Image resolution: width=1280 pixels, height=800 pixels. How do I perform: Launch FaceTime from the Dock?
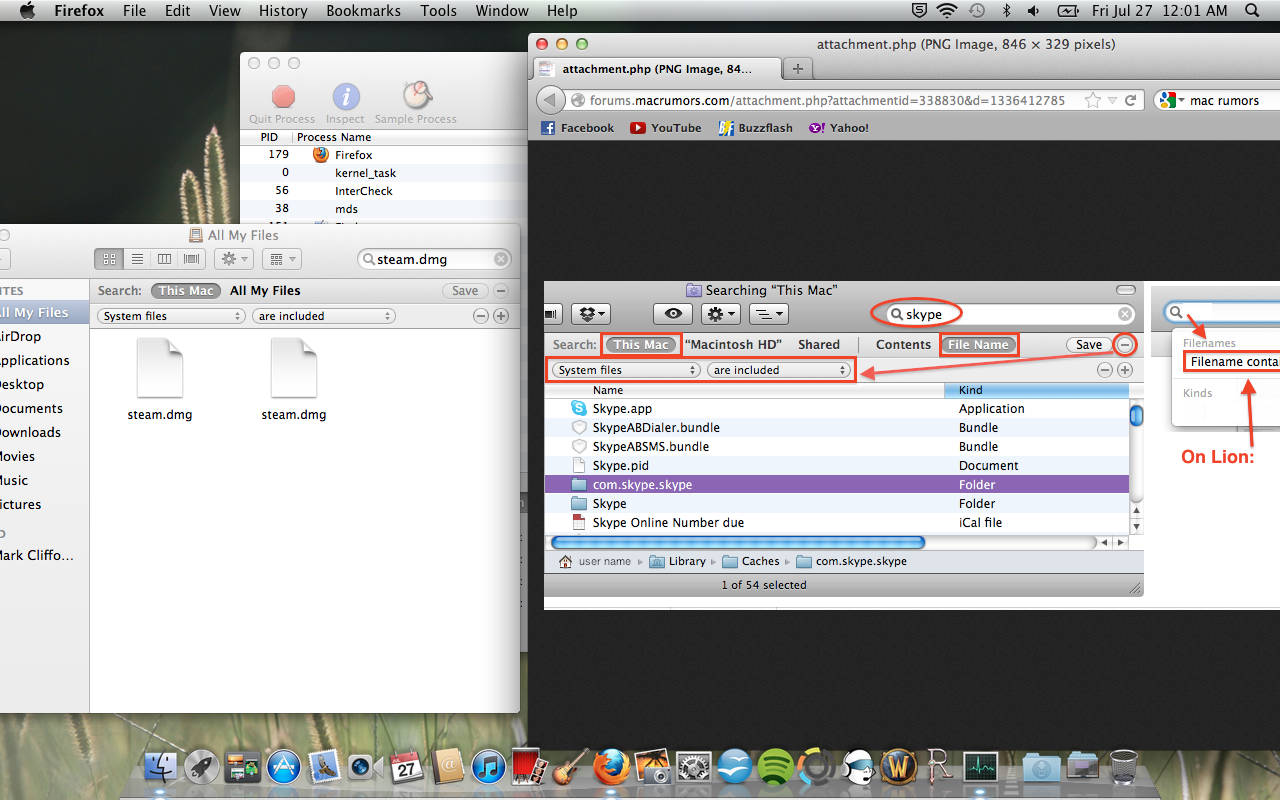pos(365,768)
